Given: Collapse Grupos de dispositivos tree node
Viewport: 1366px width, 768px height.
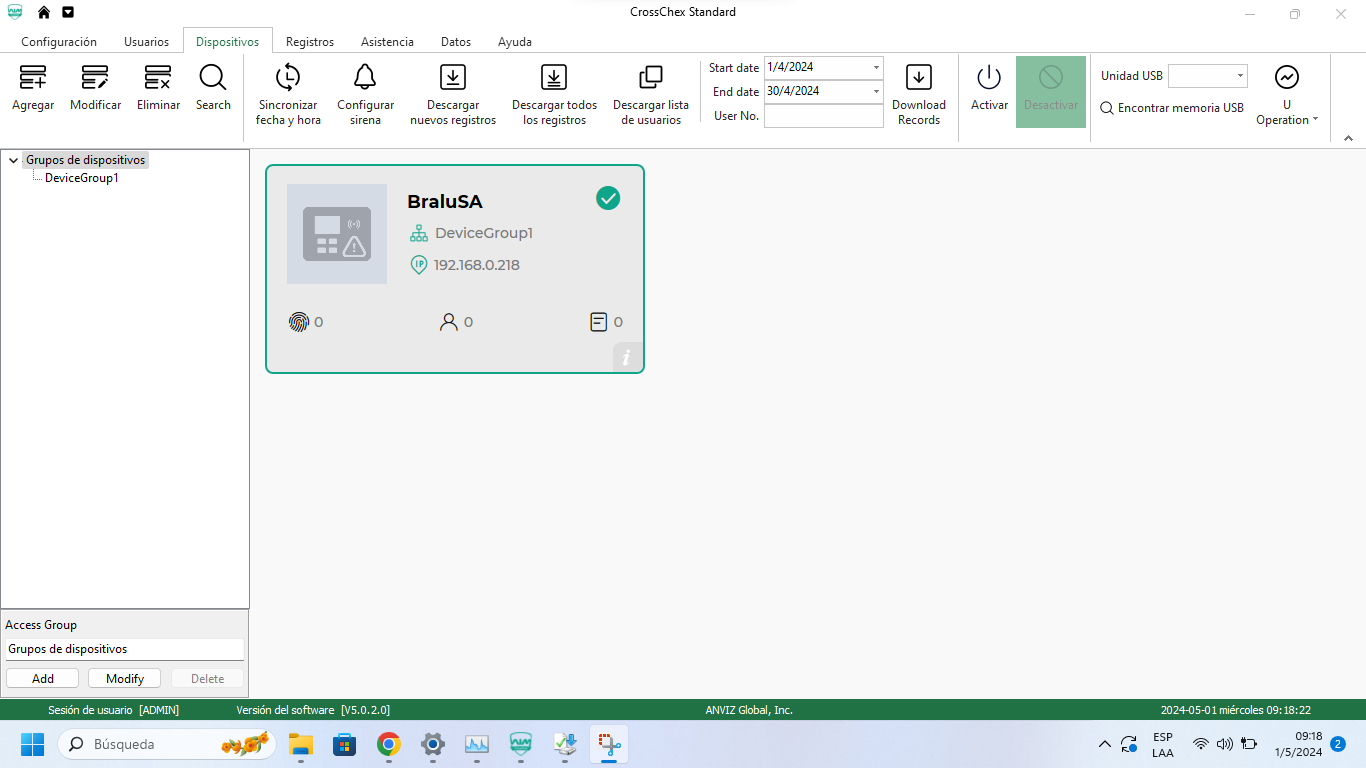Looking at the screenshot, I should coord(13,160).
